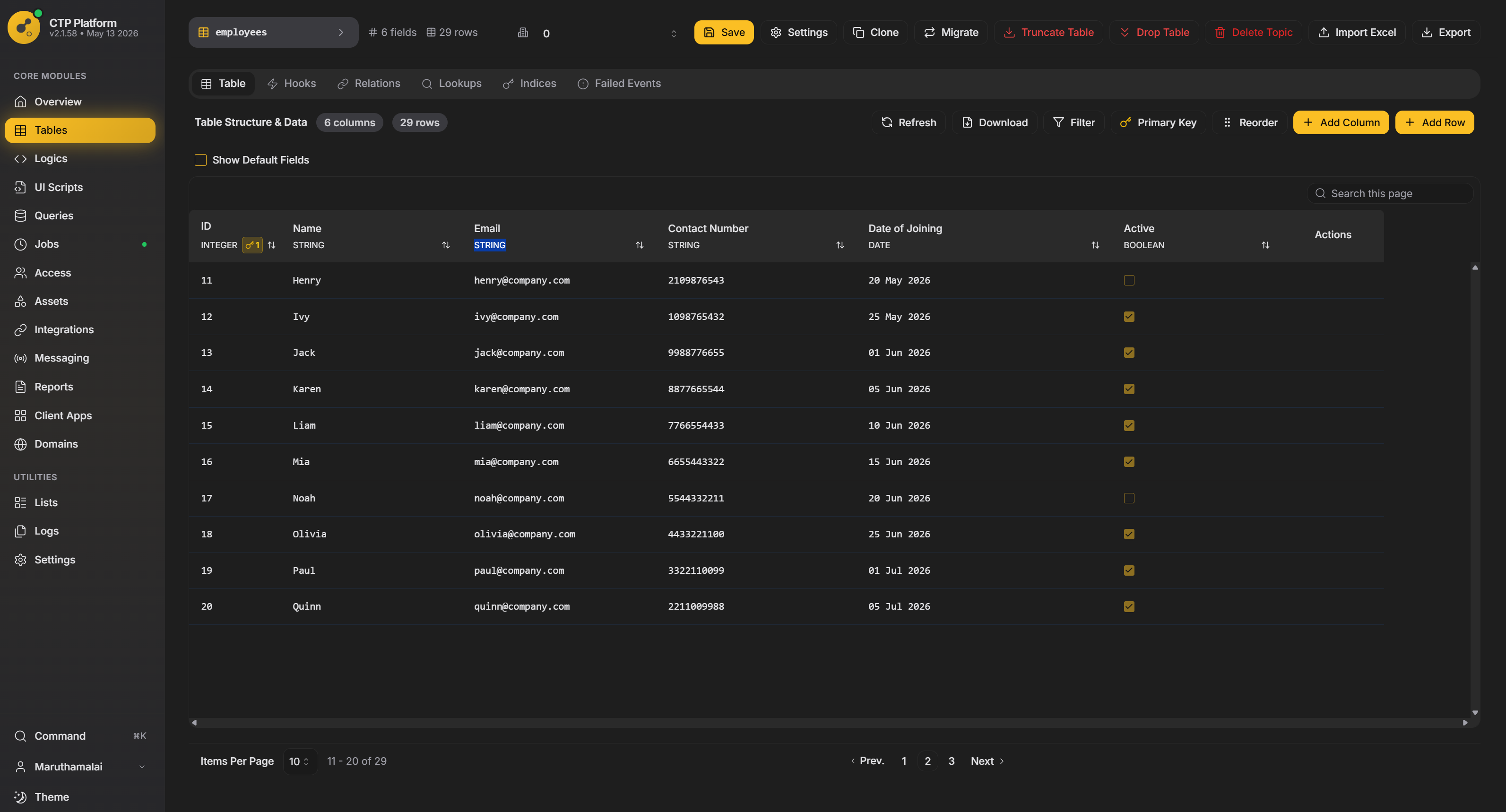
Task: Click Truncate Table button
Action: (1048, 32)
